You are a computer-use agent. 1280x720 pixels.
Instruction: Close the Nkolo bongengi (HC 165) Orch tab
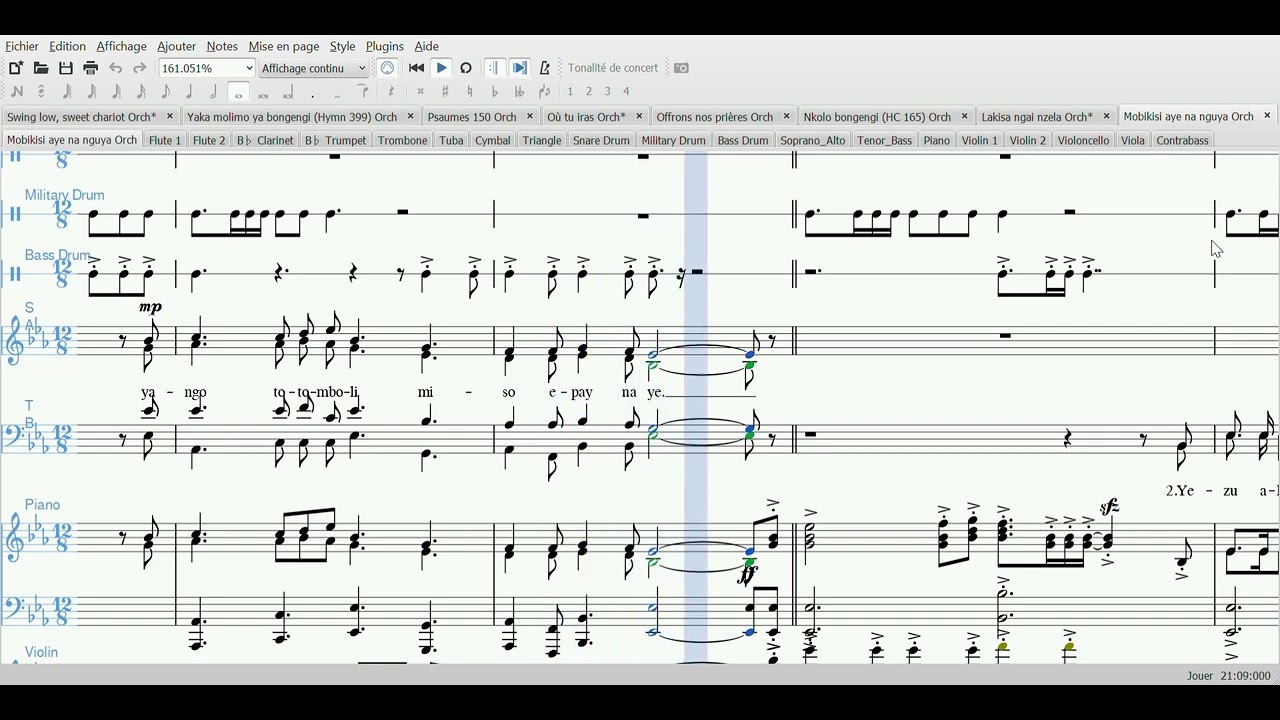point(965,117)
